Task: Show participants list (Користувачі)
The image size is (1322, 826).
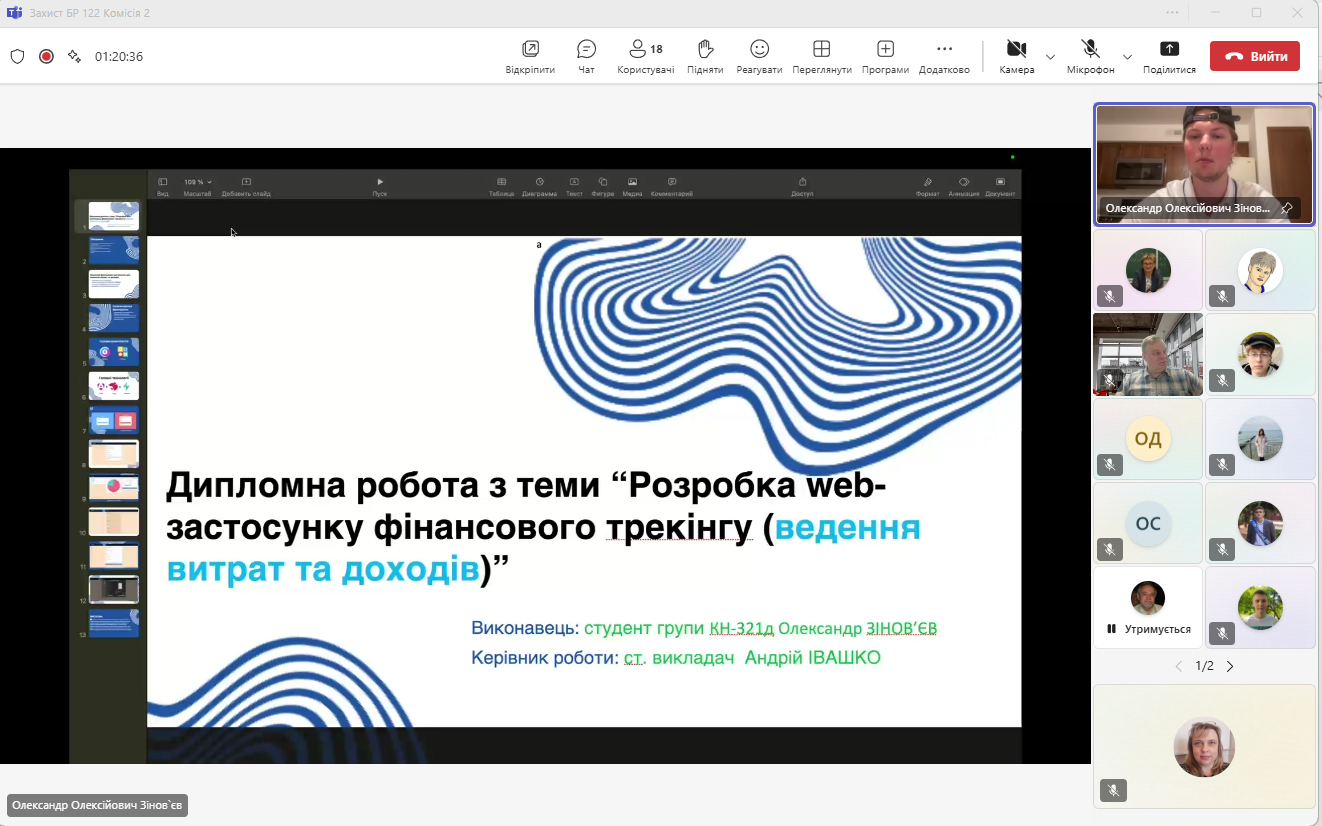Action: (x=645, y=56)
